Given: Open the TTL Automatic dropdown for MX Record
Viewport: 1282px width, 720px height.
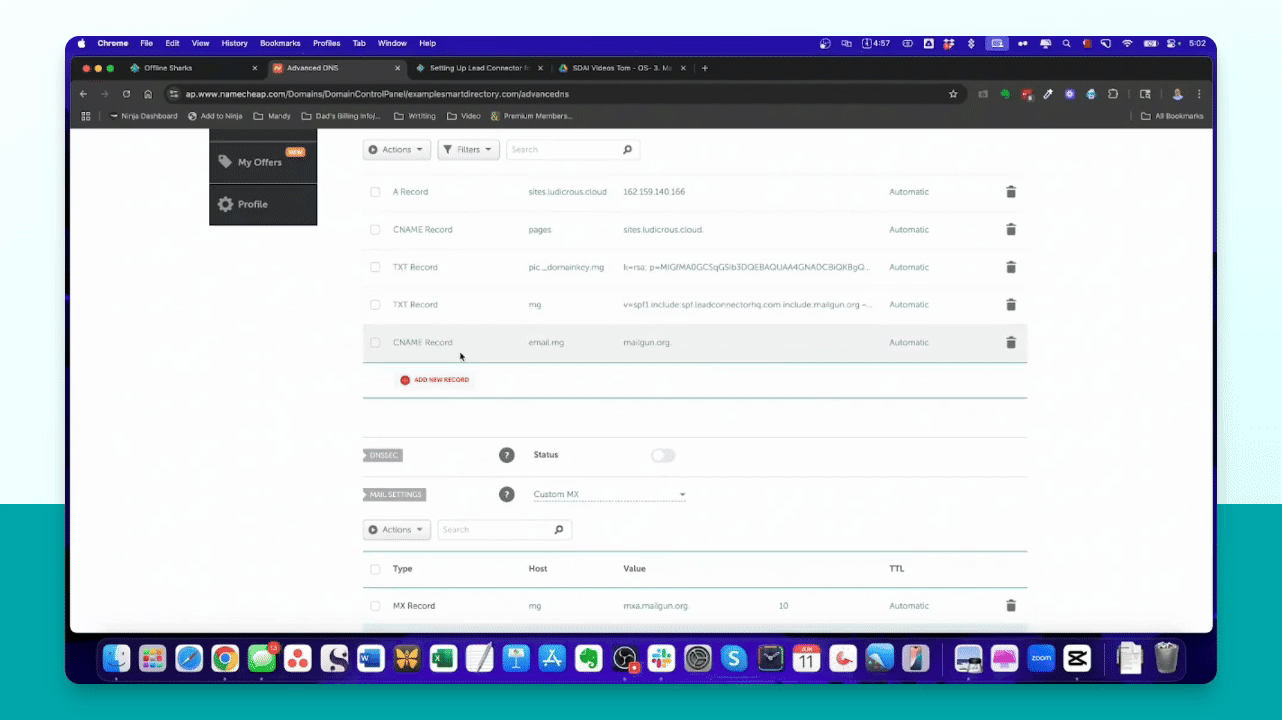Looking at the screenshot, I should (909, 606).
